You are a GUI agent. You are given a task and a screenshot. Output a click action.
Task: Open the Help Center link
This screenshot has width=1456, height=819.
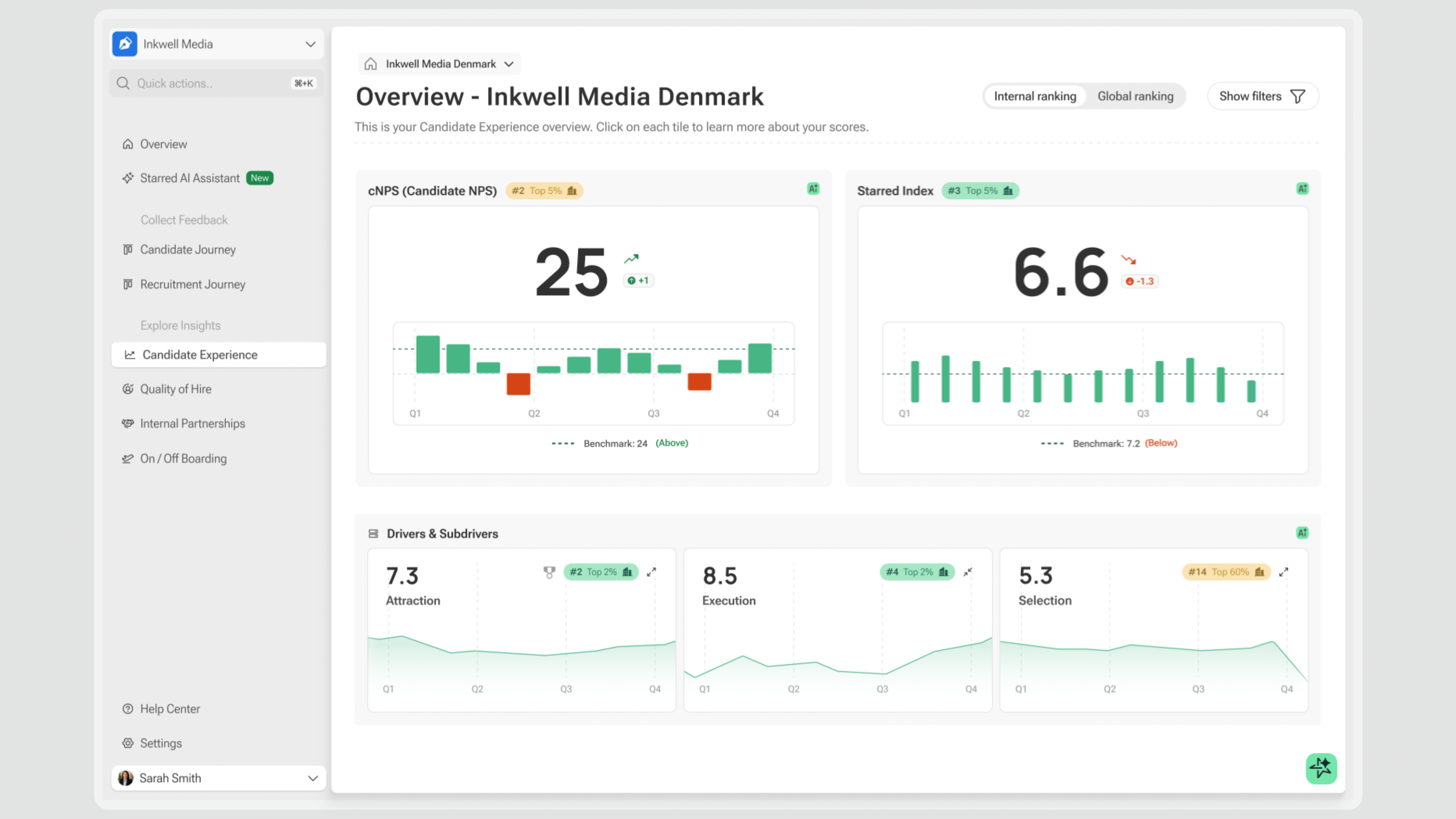(x=169, y=709)
